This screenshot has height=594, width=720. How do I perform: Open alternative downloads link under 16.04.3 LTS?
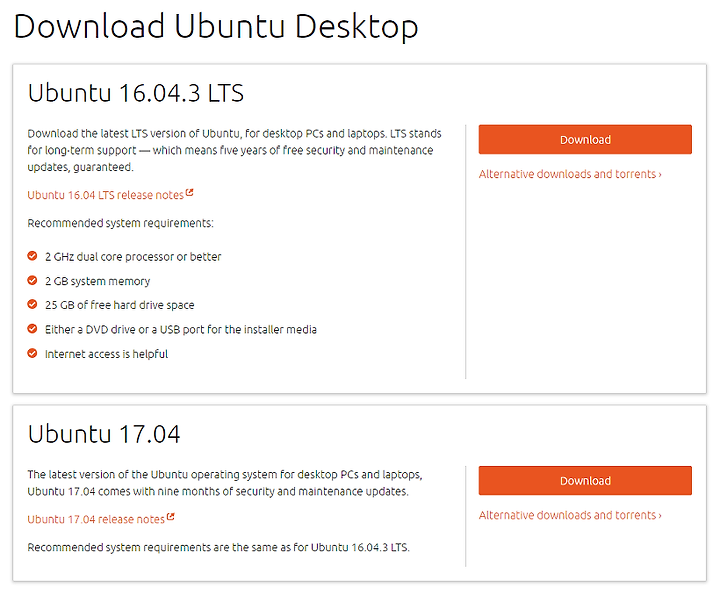coord(570,174)
